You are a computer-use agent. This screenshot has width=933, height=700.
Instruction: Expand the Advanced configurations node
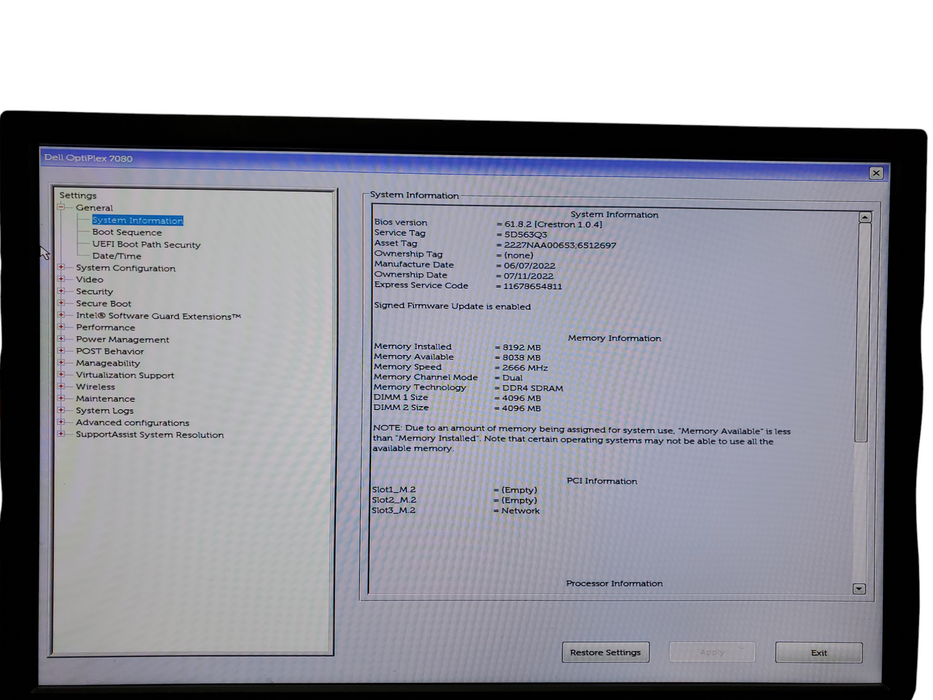(61, 422)
